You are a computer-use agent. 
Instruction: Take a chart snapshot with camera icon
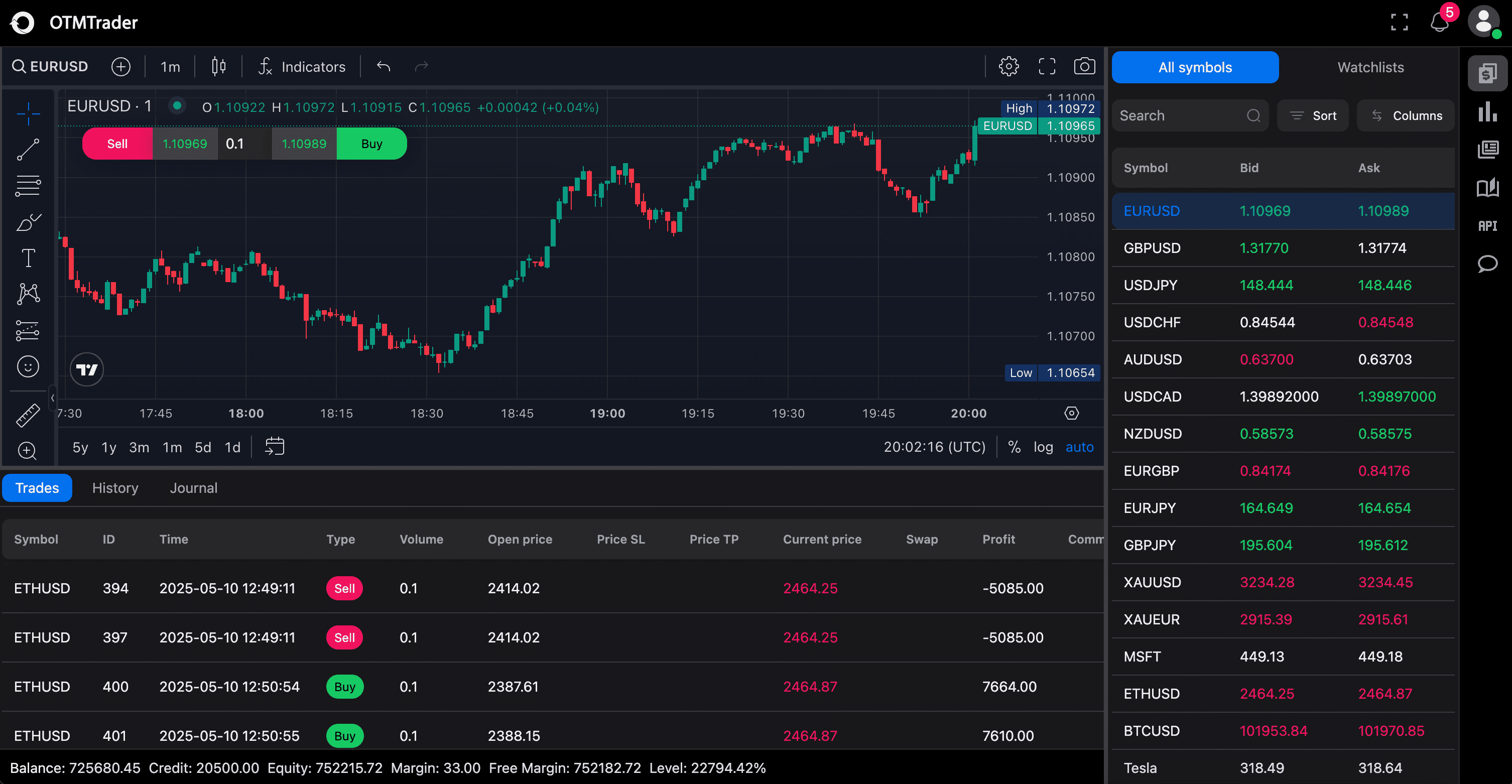pos(1083,66)
